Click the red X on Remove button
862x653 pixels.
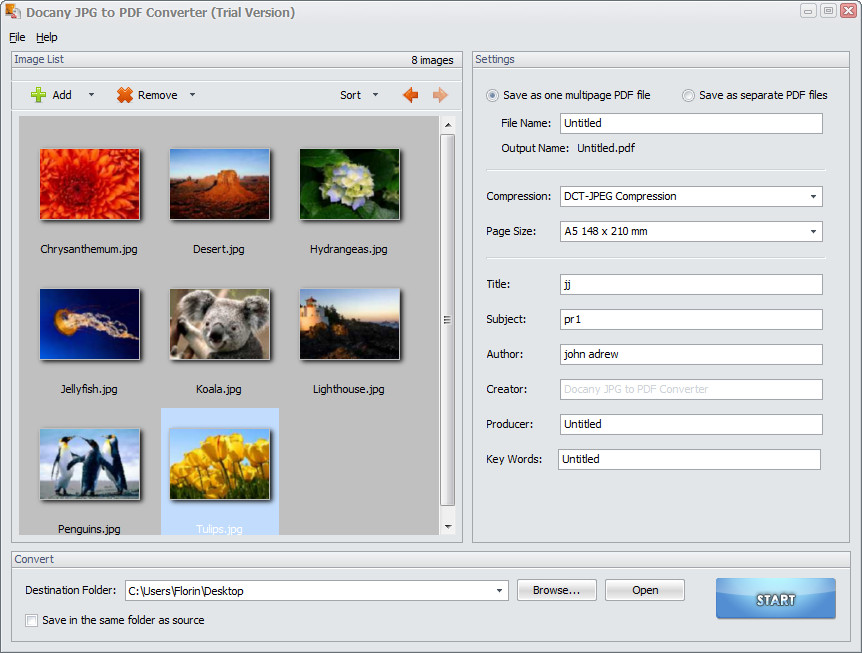click(125, 95)
